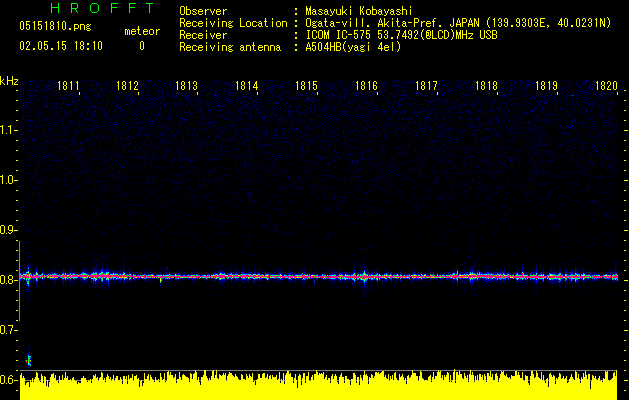Click the Receiver label
629x400 pixels.
click(203, 35)
